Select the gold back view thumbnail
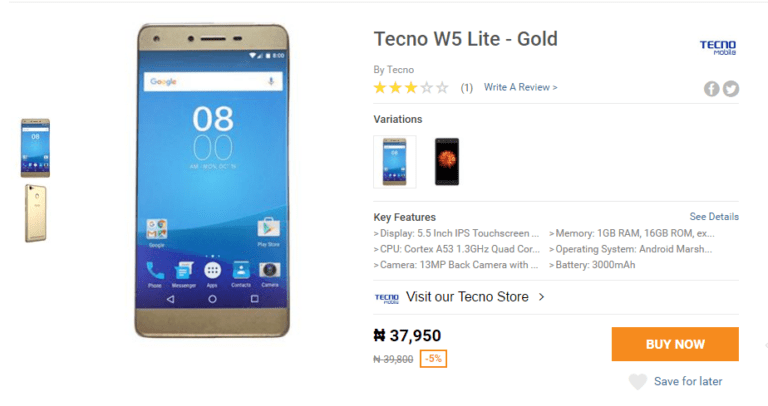768x406 pixels. (35, 212)
